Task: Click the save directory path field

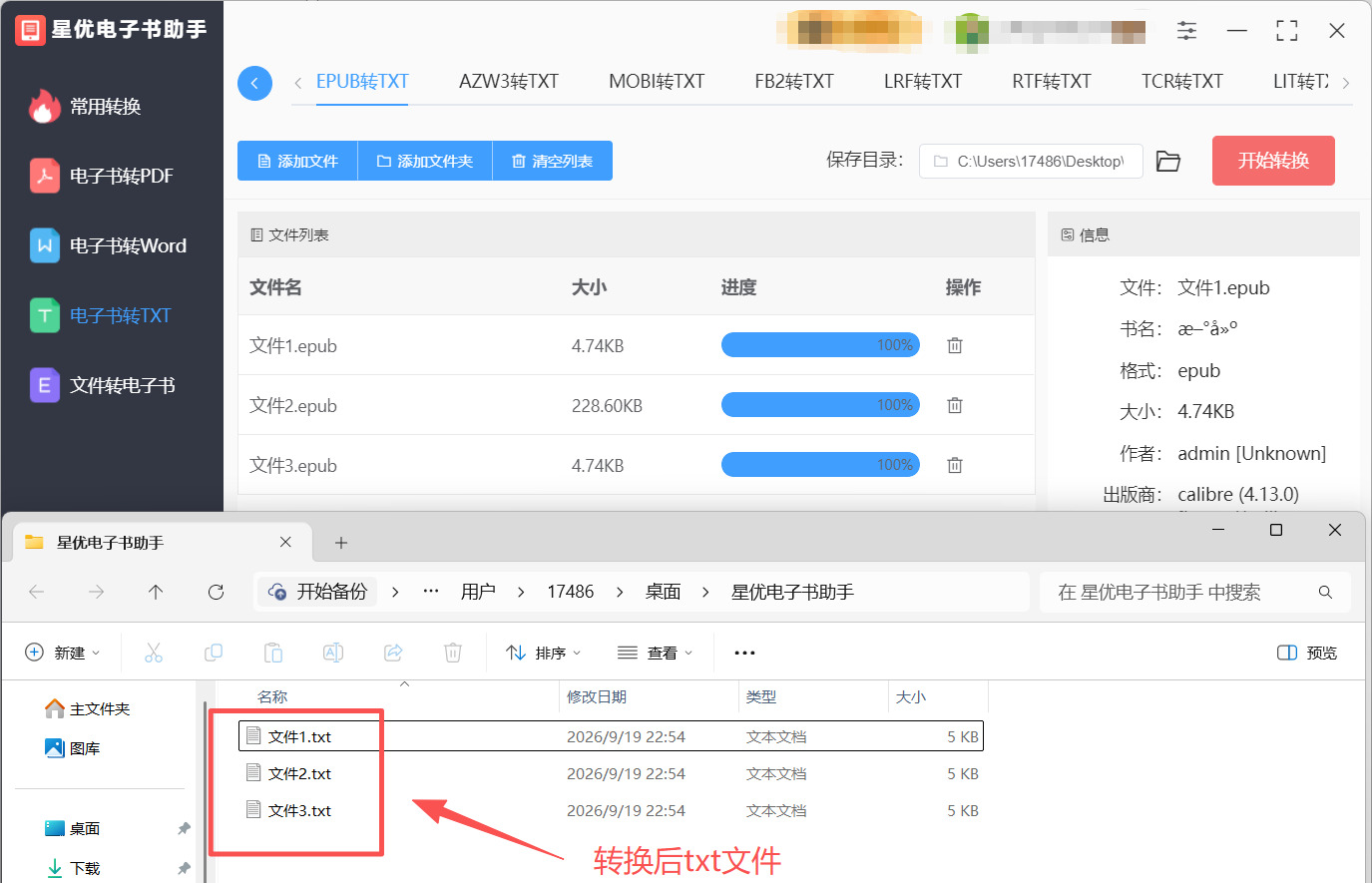Action: [x=1031, y=161]
